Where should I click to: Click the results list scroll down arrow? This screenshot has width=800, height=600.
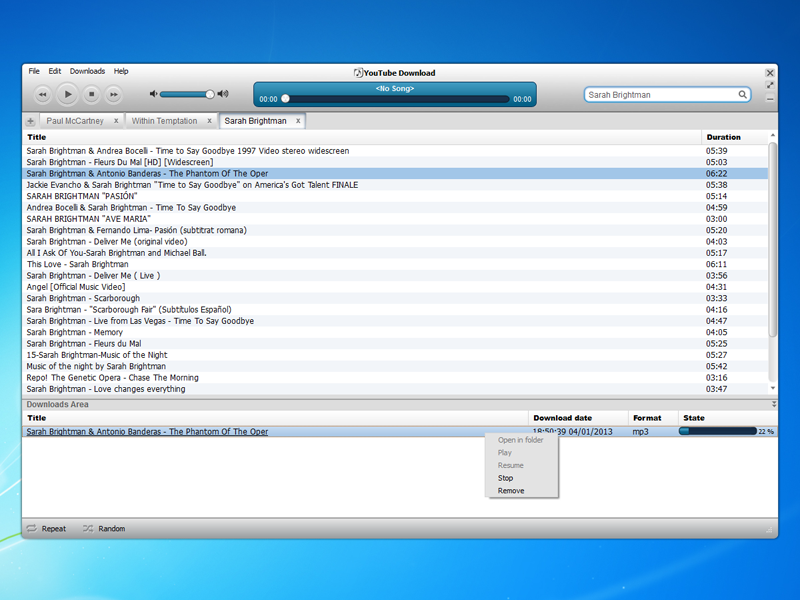pos(773,388)
